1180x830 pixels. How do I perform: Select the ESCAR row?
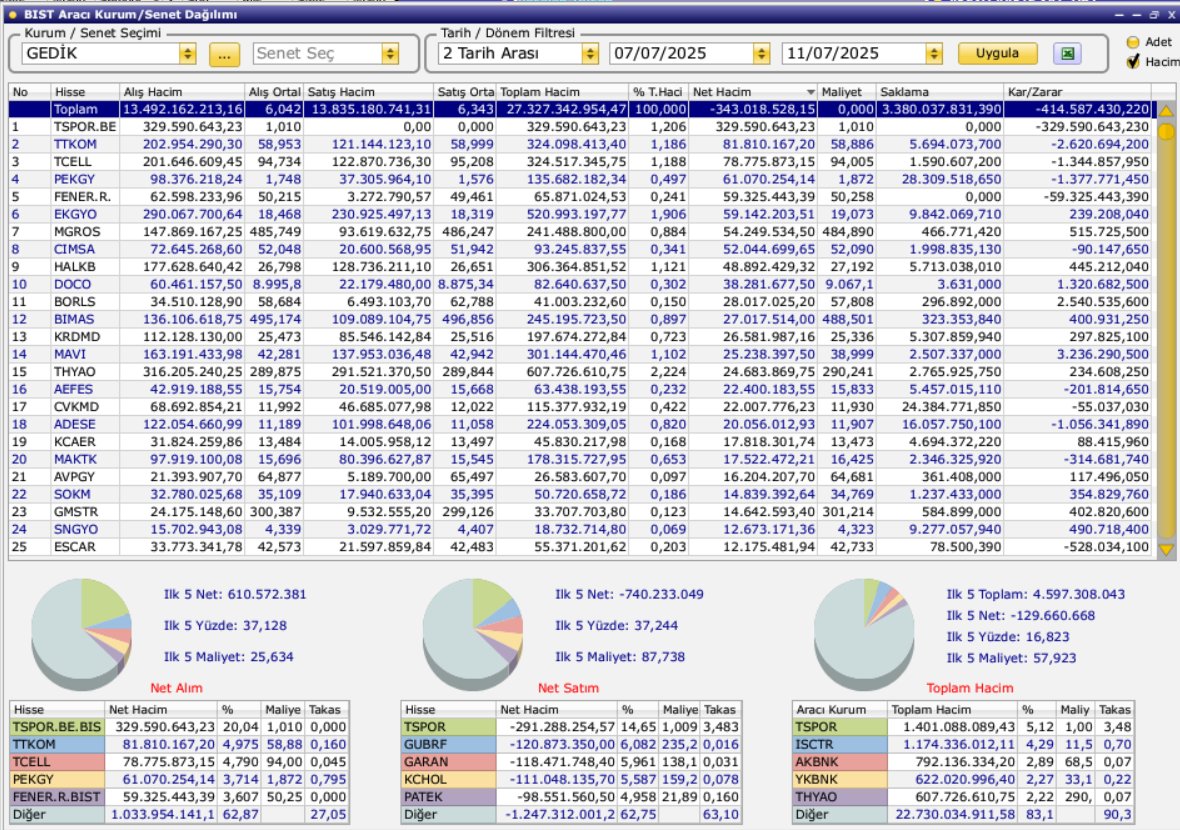coord(580,546)
